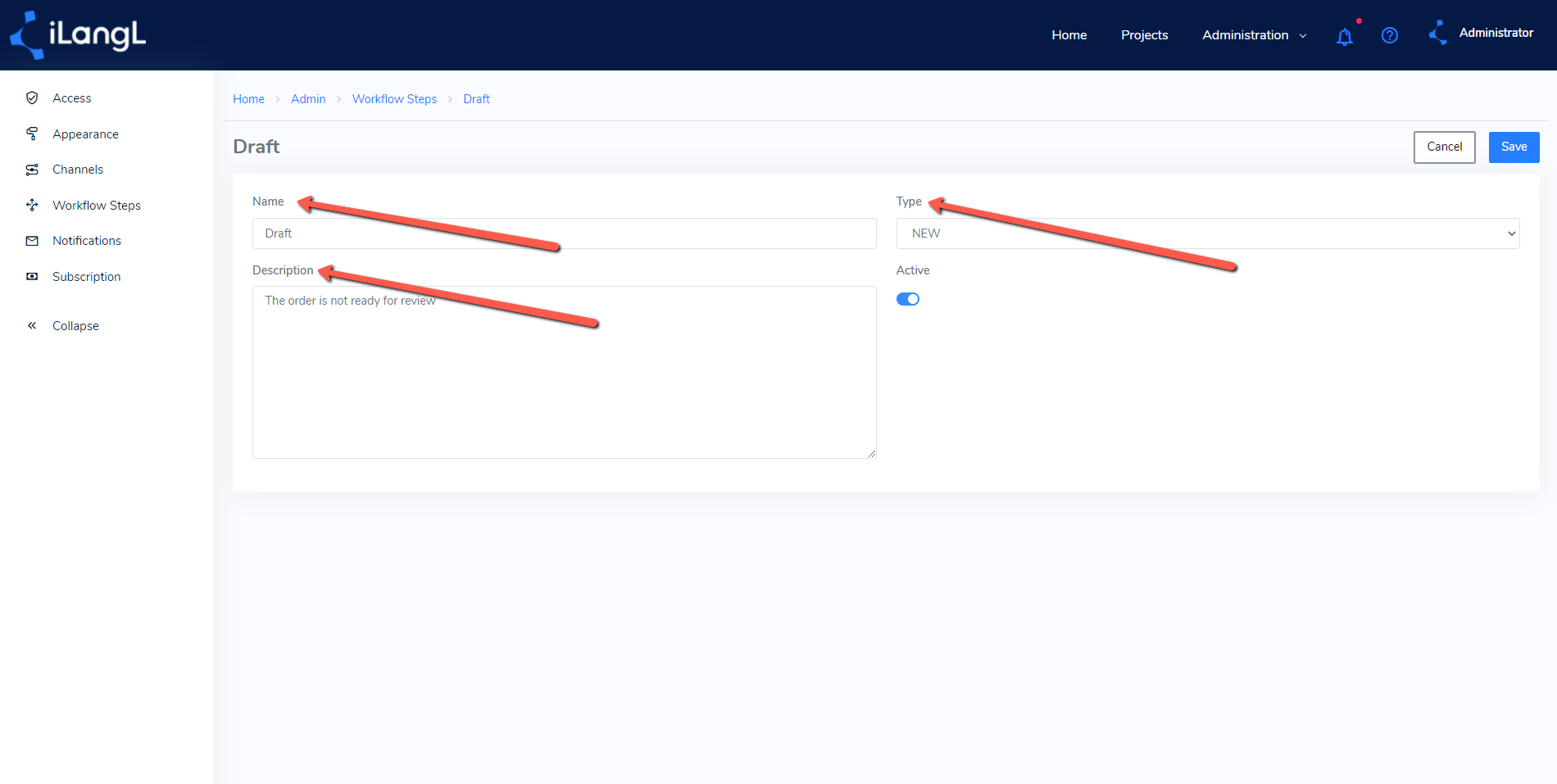The image size is (1557, 784).
Task: Toggle the Active switch off
Action: (x=908, y=299)
